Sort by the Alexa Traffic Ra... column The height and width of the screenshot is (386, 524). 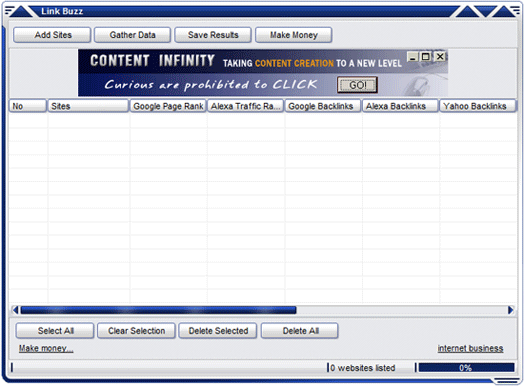click(x=246, y=106)
